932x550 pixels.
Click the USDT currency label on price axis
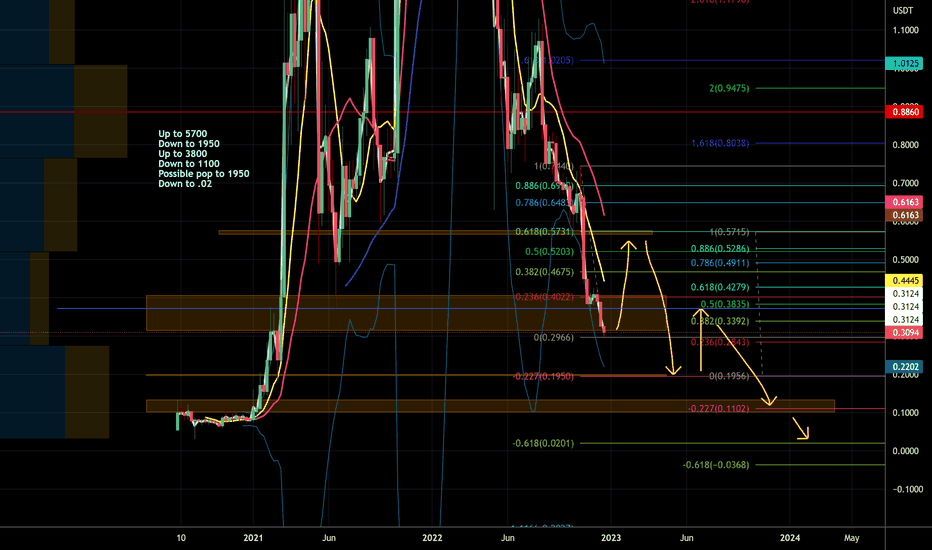click(x=903, y=10)
